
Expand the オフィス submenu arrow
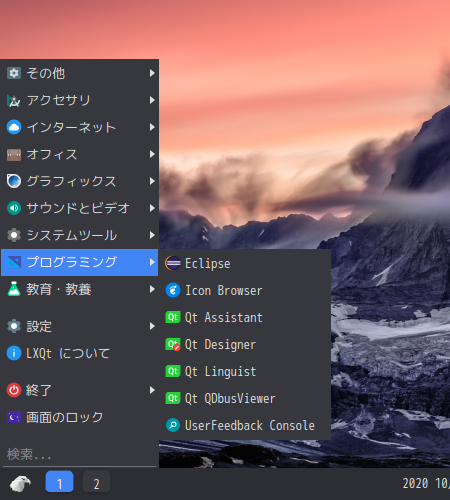[152, 154]
